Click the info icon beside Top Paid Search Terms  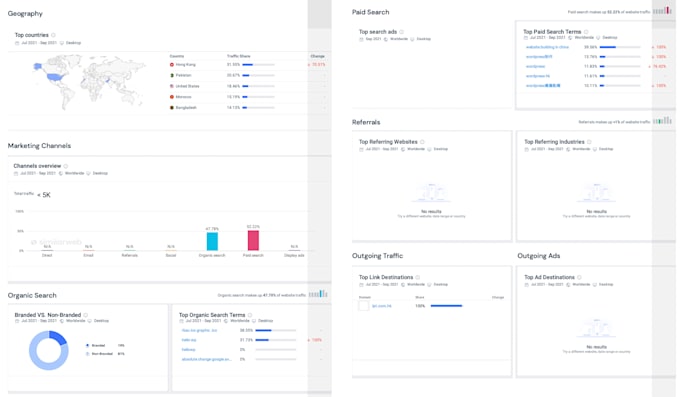(x=586, y=32)
